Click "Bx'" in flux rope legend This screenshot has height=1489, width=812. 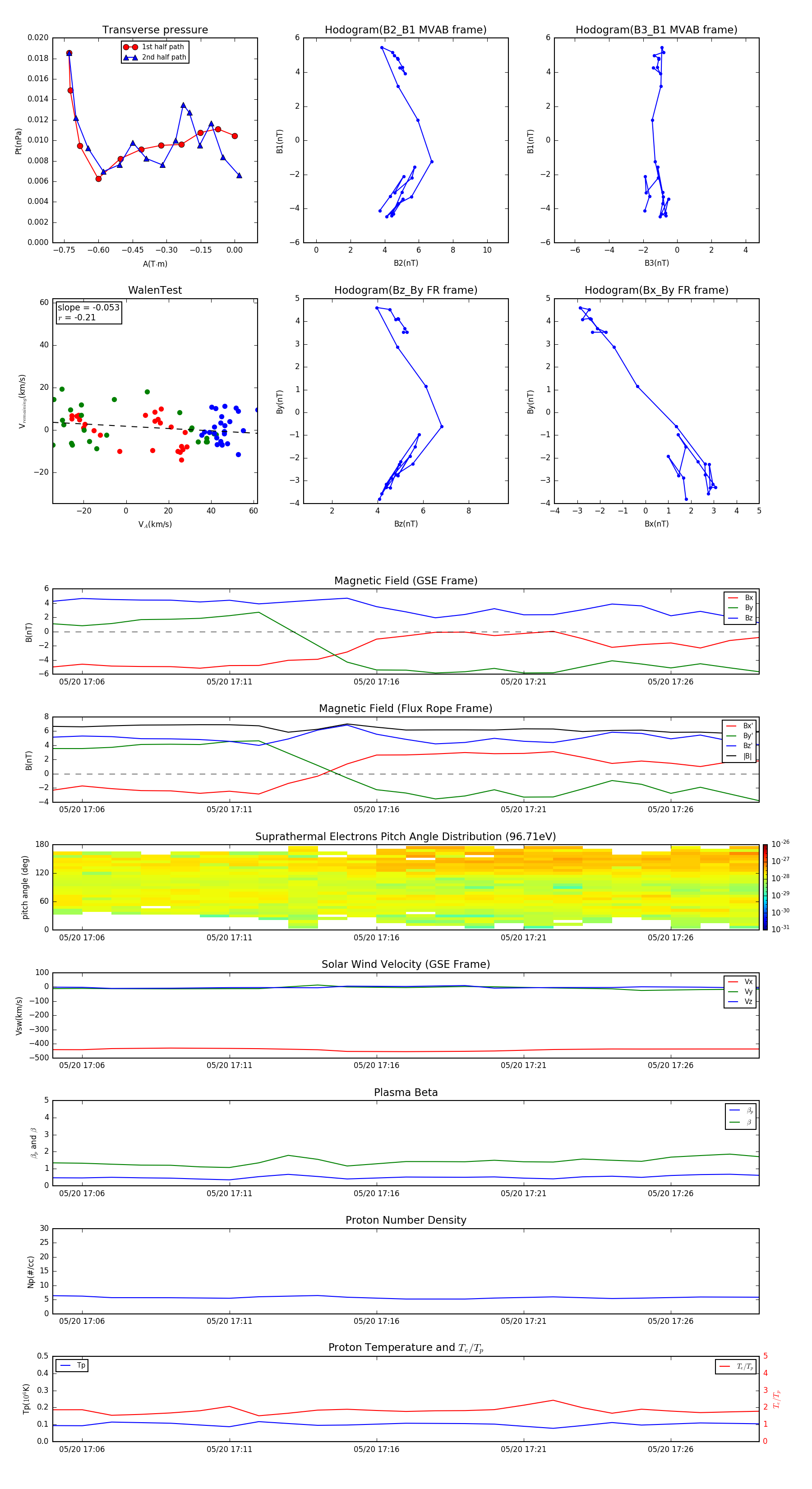[740, 726]
